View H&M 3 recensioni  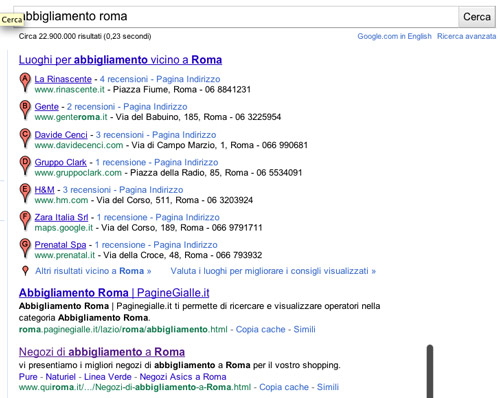tap(87, 190)
